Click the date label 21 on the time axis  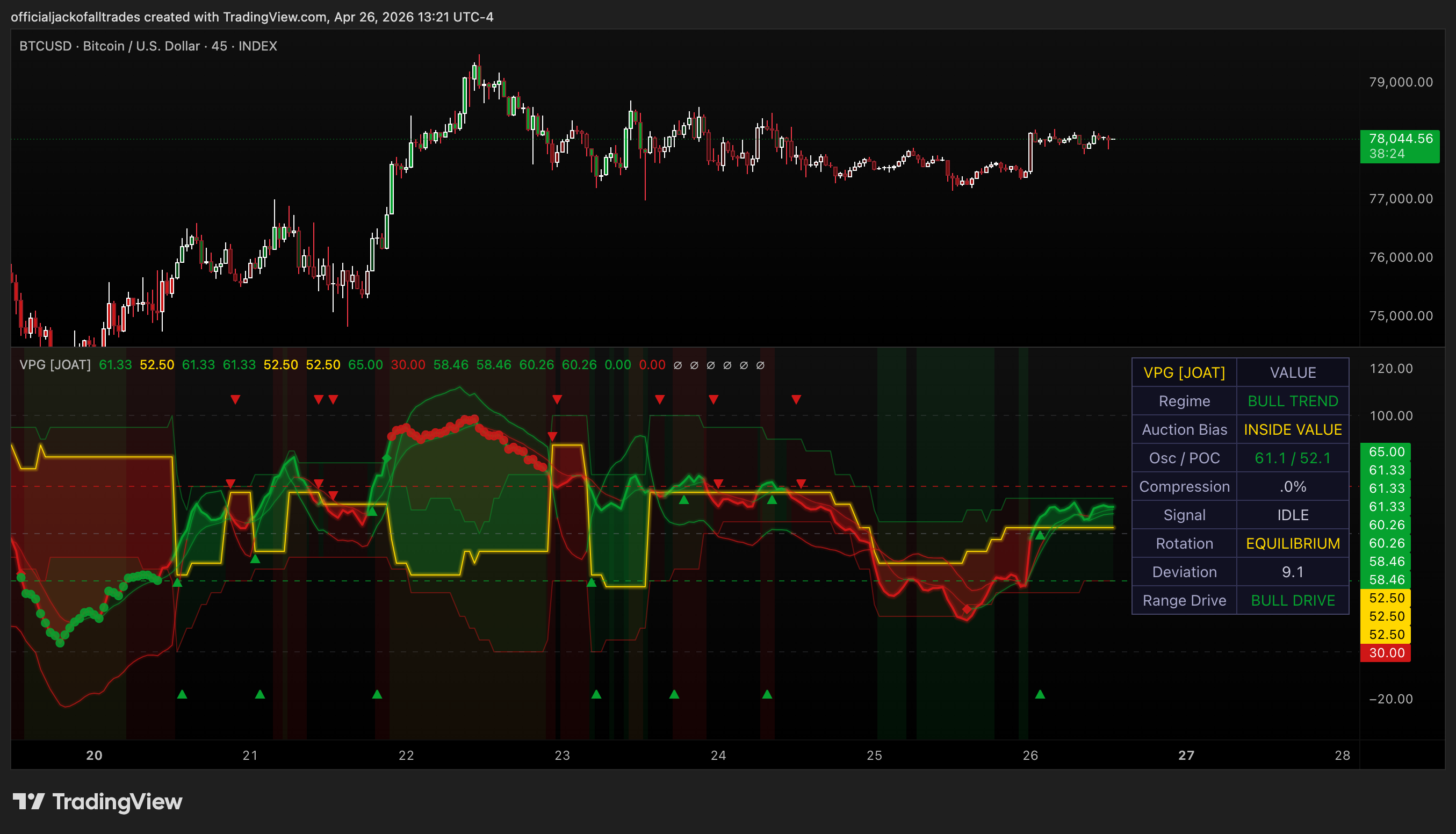click(x=250, y=756)
